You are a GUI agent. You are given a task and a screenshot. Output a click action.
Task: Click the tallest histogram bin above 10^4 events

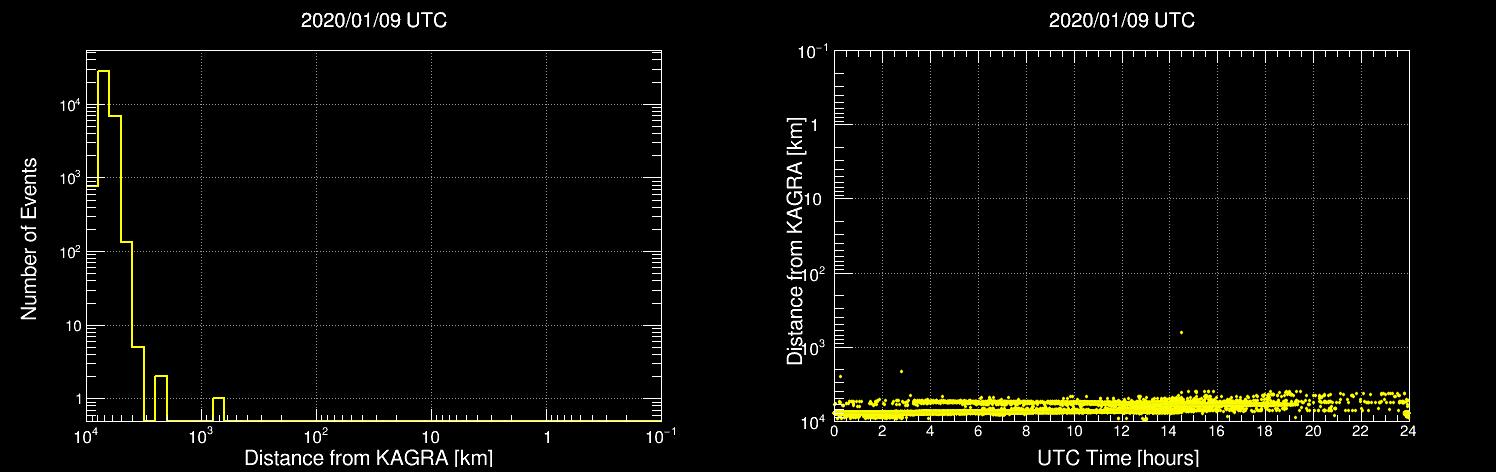click(x=103, y=246)
